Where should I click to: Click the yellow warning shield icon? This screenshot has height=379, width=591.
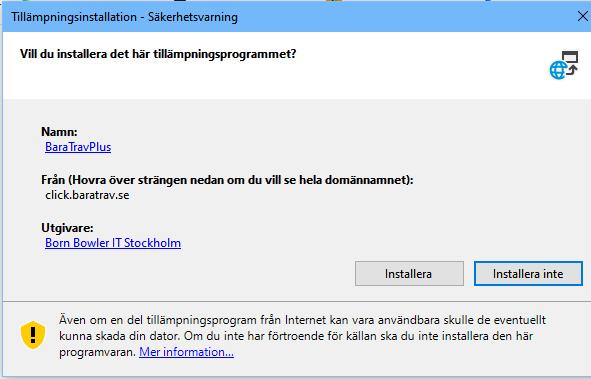click(33, 335)
